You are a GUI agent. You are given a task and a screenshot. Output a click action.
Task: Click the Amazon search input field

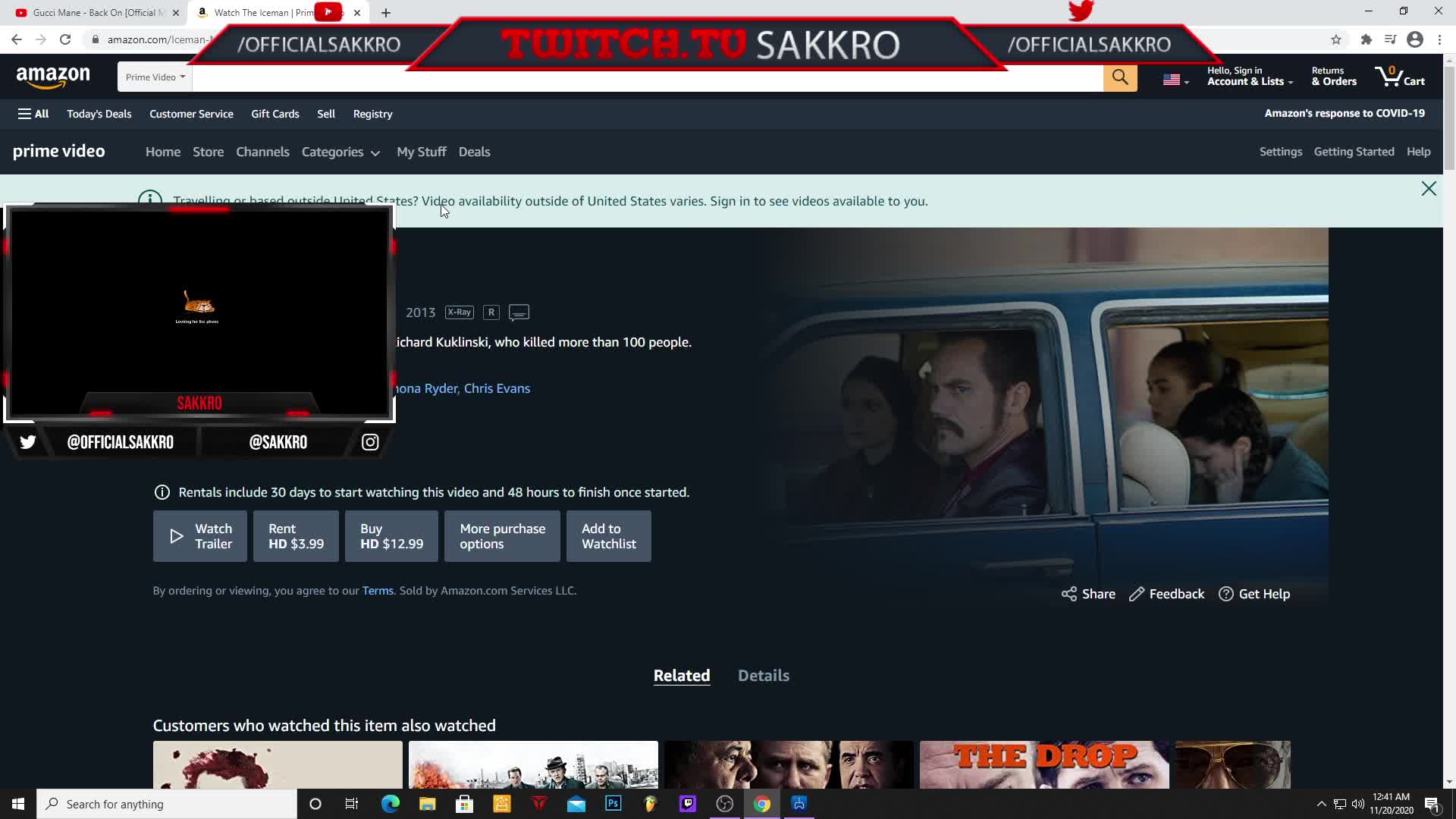[x=648, y=77]
